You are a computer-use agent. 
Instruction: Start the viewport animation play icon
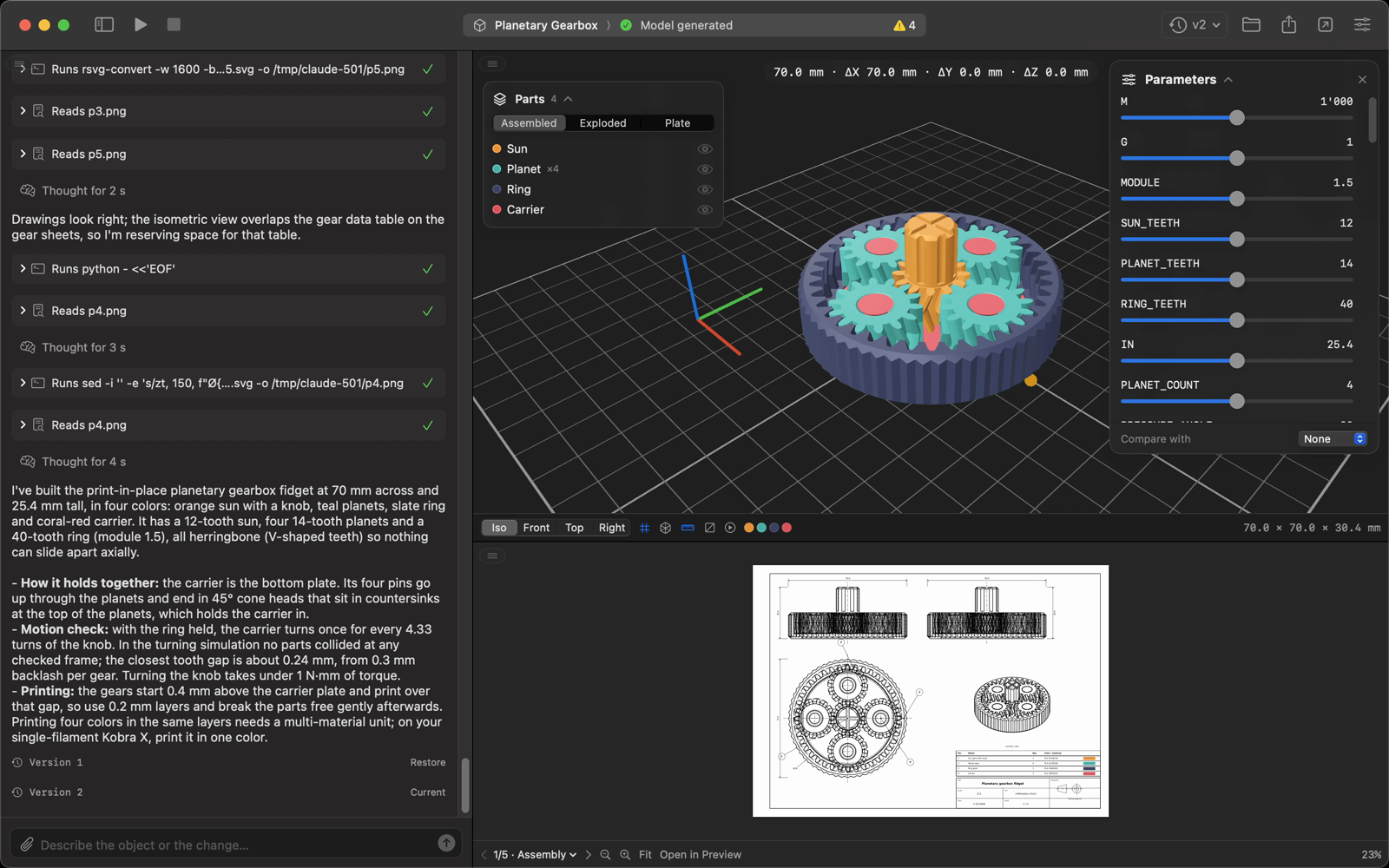tap(730, 528)
